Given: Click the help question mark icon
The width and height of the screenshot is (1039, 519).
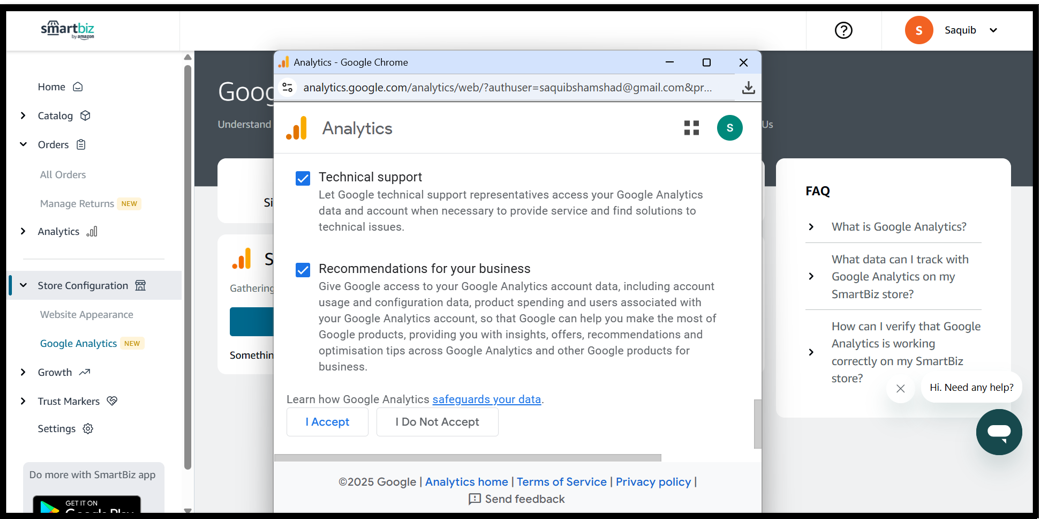Looking at the screenshot, I should point(843,30).
